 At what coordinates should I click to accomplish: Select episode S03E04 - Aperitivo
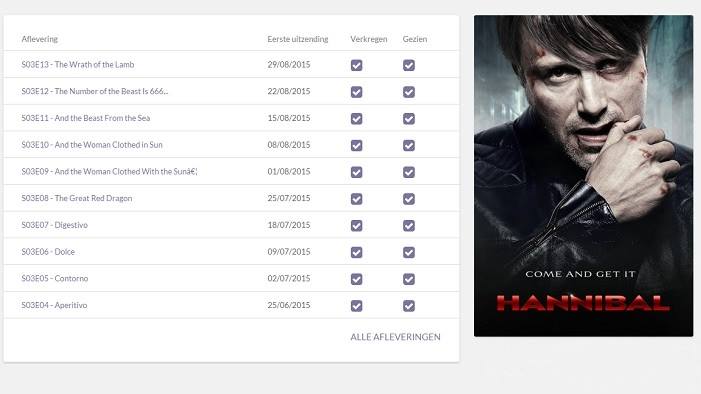pyautogui.click(x=54, y=305)
